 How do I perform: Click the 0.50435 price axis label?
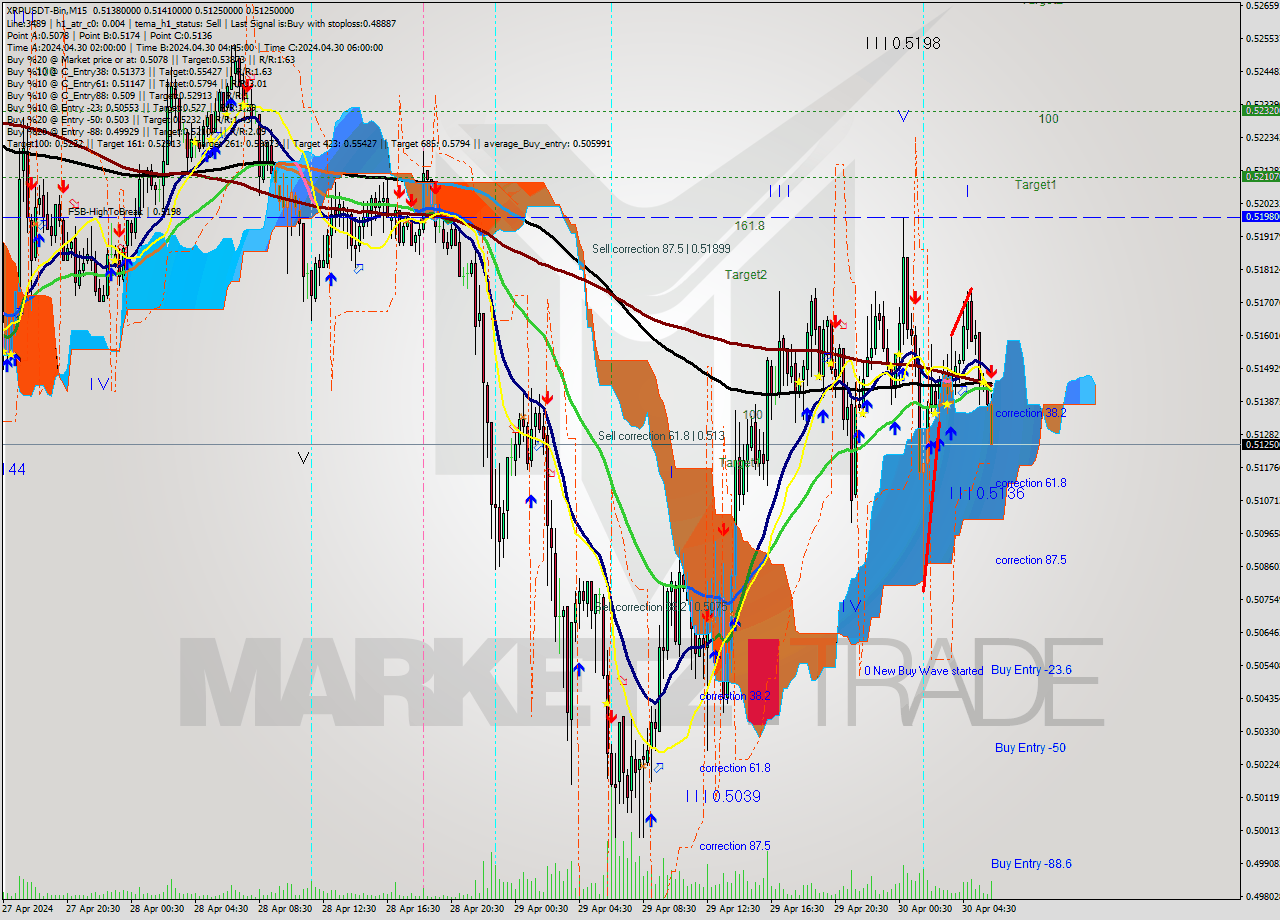1262,698
